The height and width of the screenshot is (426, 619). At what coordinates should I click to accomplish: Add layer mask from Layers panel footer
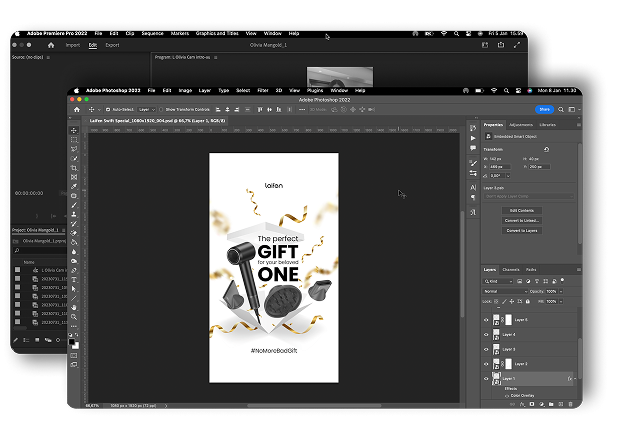point(532,404)
